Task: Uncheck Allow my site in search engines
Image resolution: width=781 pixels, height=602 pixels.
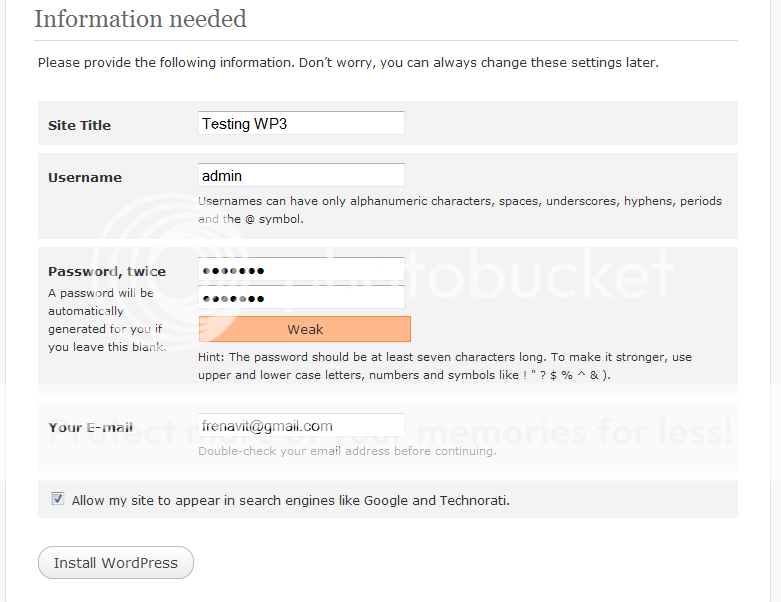Action: pyautogui.click(x=58, y=498)
